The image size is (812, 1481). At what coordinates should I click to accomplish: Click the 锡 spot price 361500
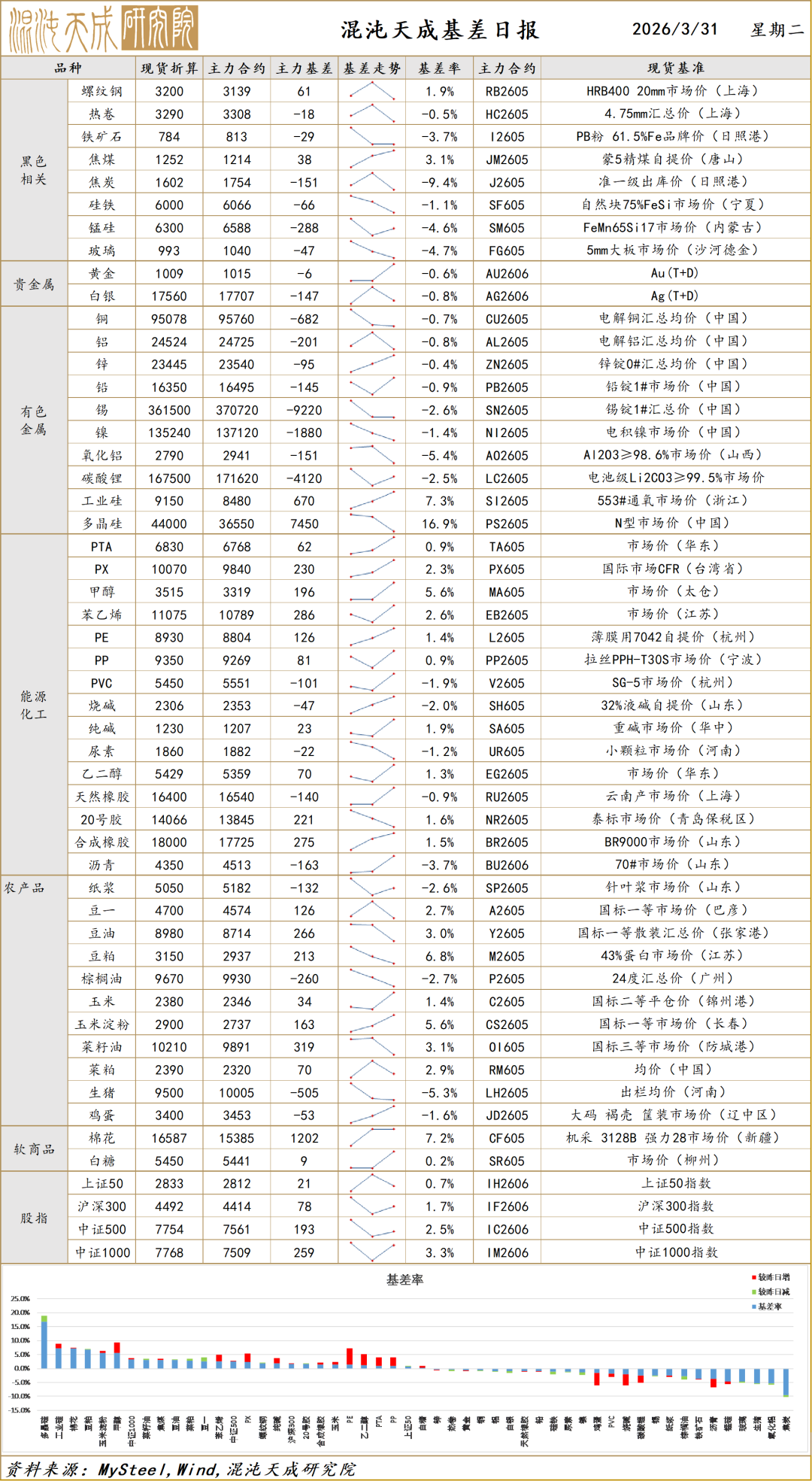coord(169,410)
